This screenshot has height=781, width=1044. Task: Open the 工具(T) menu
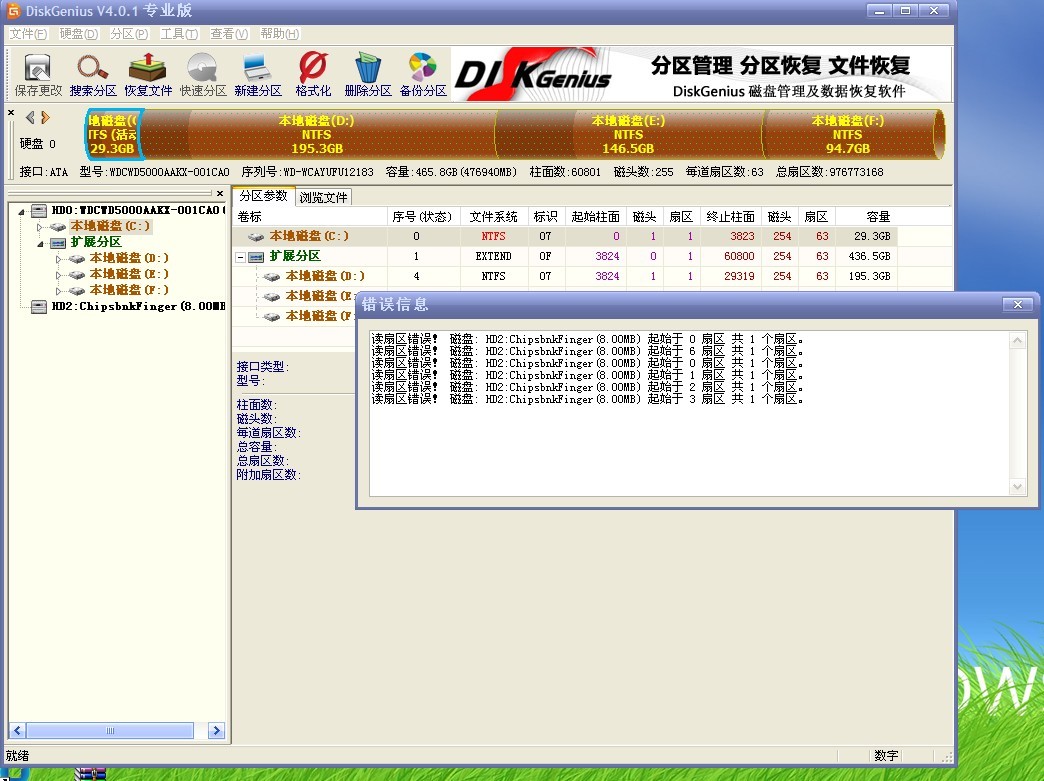click(x=179, y=34)
